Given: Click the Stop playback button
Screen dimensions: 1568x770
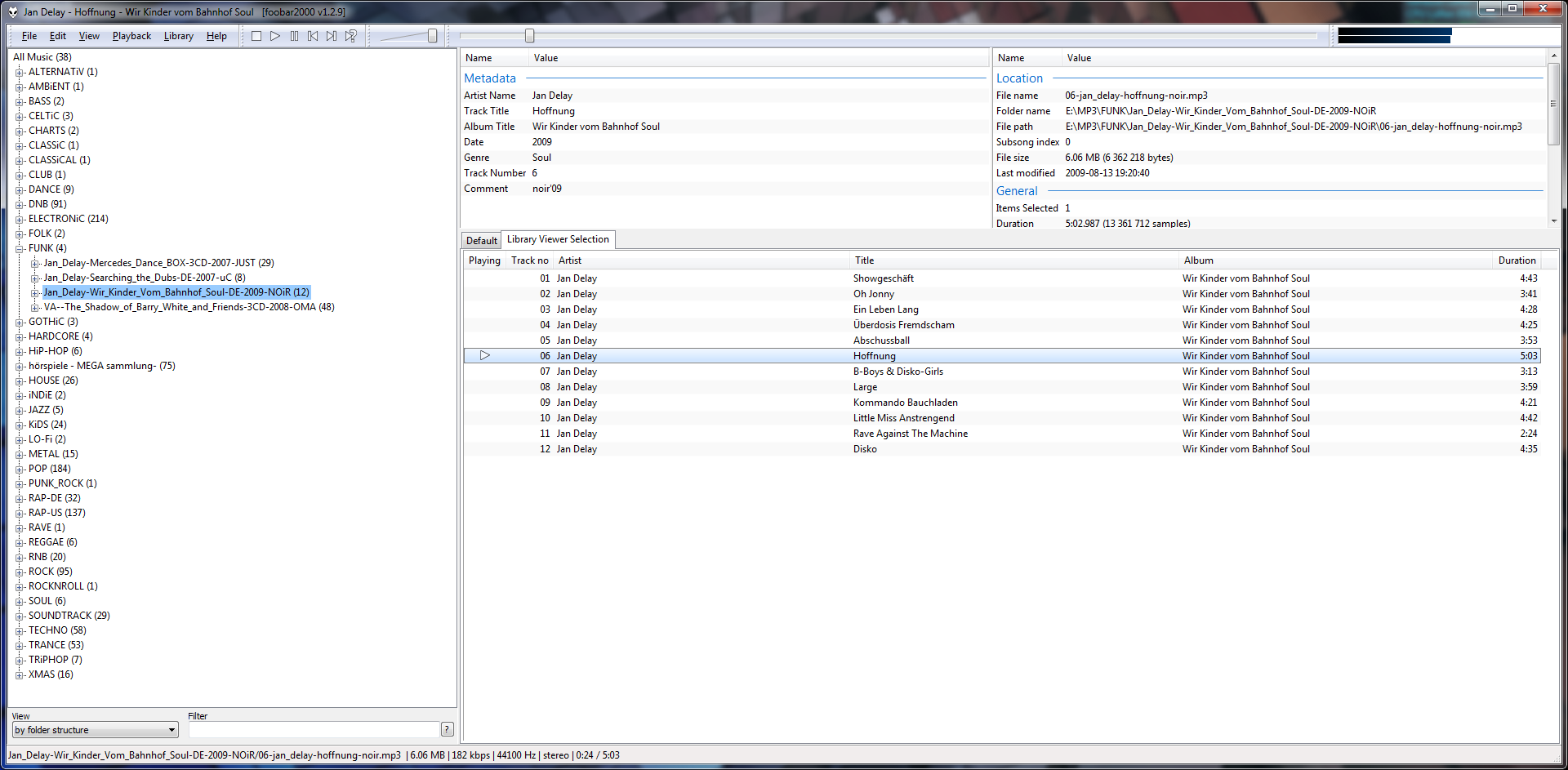Looking at the screenshot, I should pos(256,36).
